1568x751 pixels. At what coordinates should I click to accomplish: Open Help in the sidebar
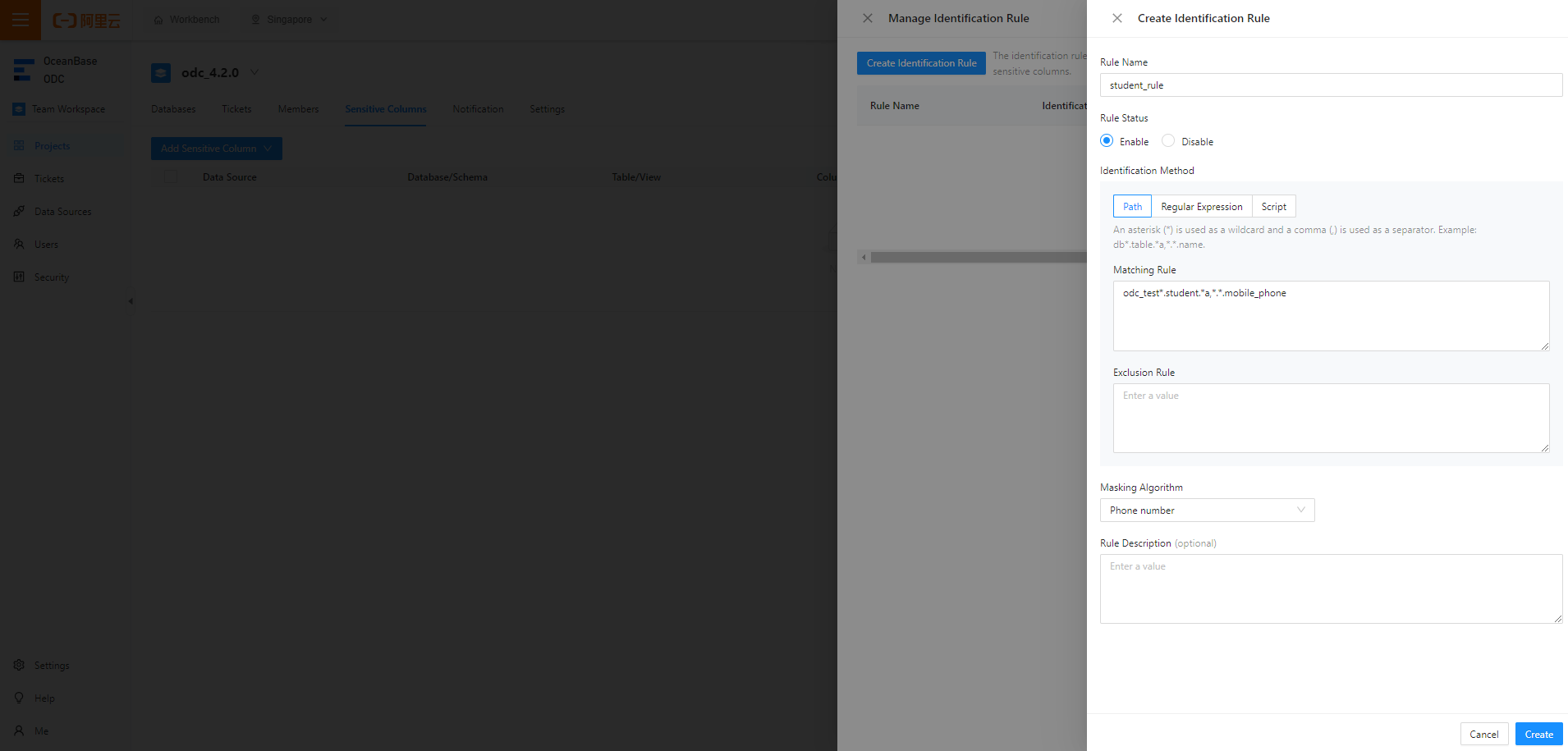click(44, 698)
